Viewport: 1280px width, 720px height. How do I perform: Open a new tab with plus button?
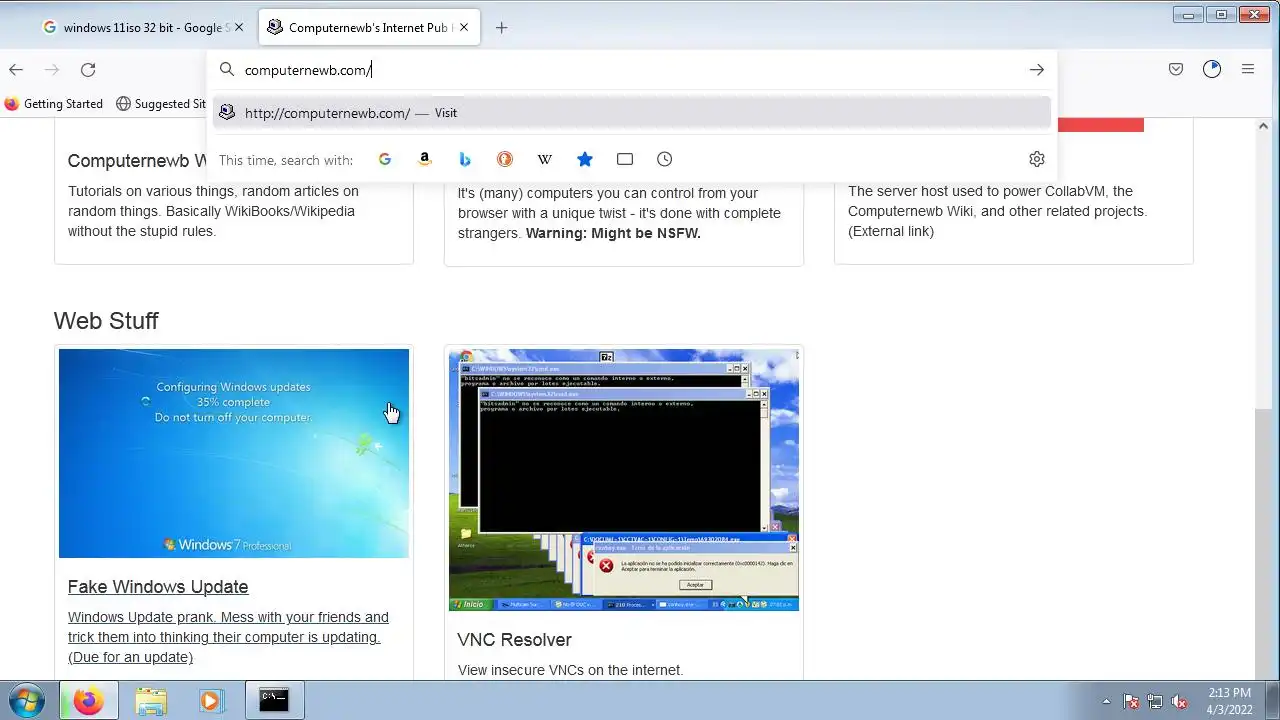[502, 28]
